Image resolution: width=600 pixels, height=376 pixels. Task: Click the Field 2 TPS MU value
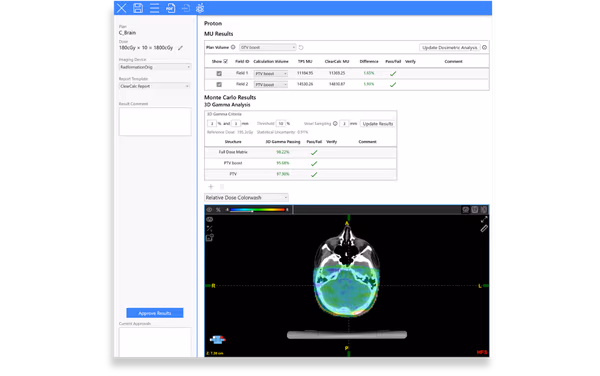coord(305,84)
